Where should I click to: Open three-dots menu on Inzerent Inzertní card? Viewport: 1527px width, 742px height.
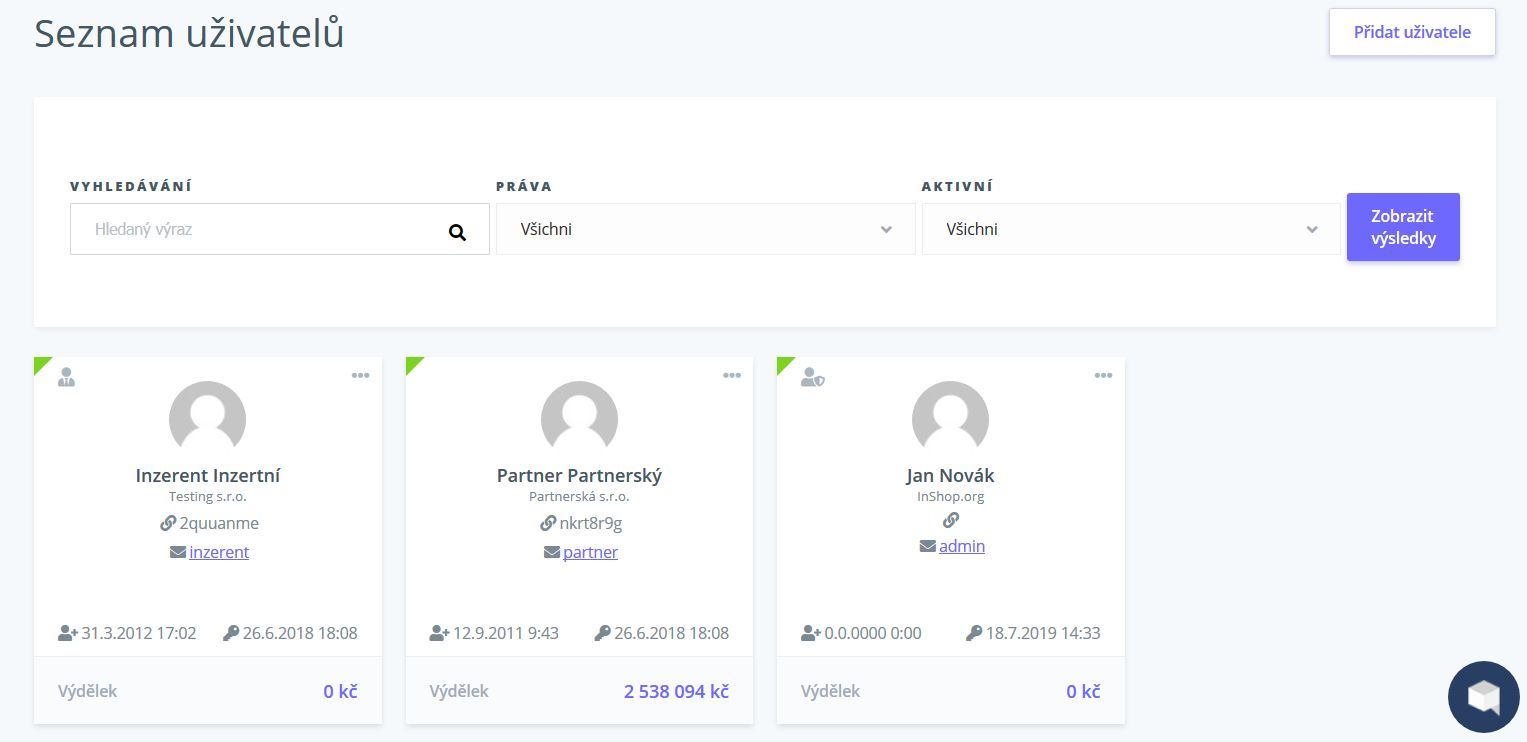360,375
